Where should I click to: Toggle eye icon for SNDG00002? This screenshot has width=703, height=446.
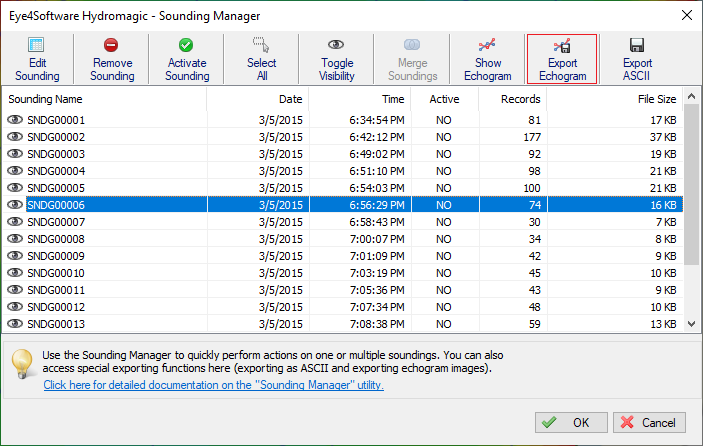(x=15, y=137)
